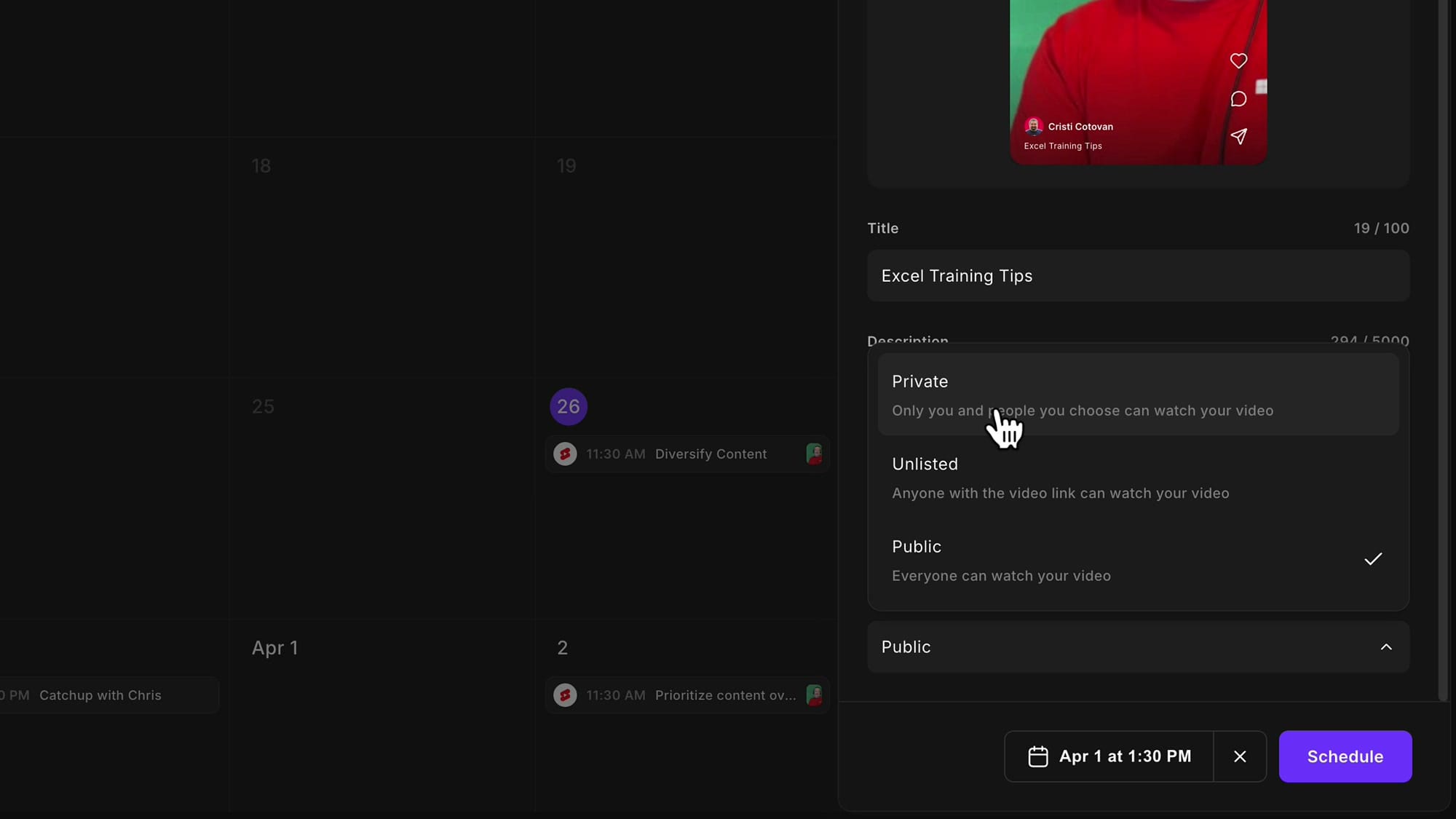The width and height of the screenshot is (1456, 819).
Task: Click the calendar icon in the schedule field
Action: (x=1038, y=756)
